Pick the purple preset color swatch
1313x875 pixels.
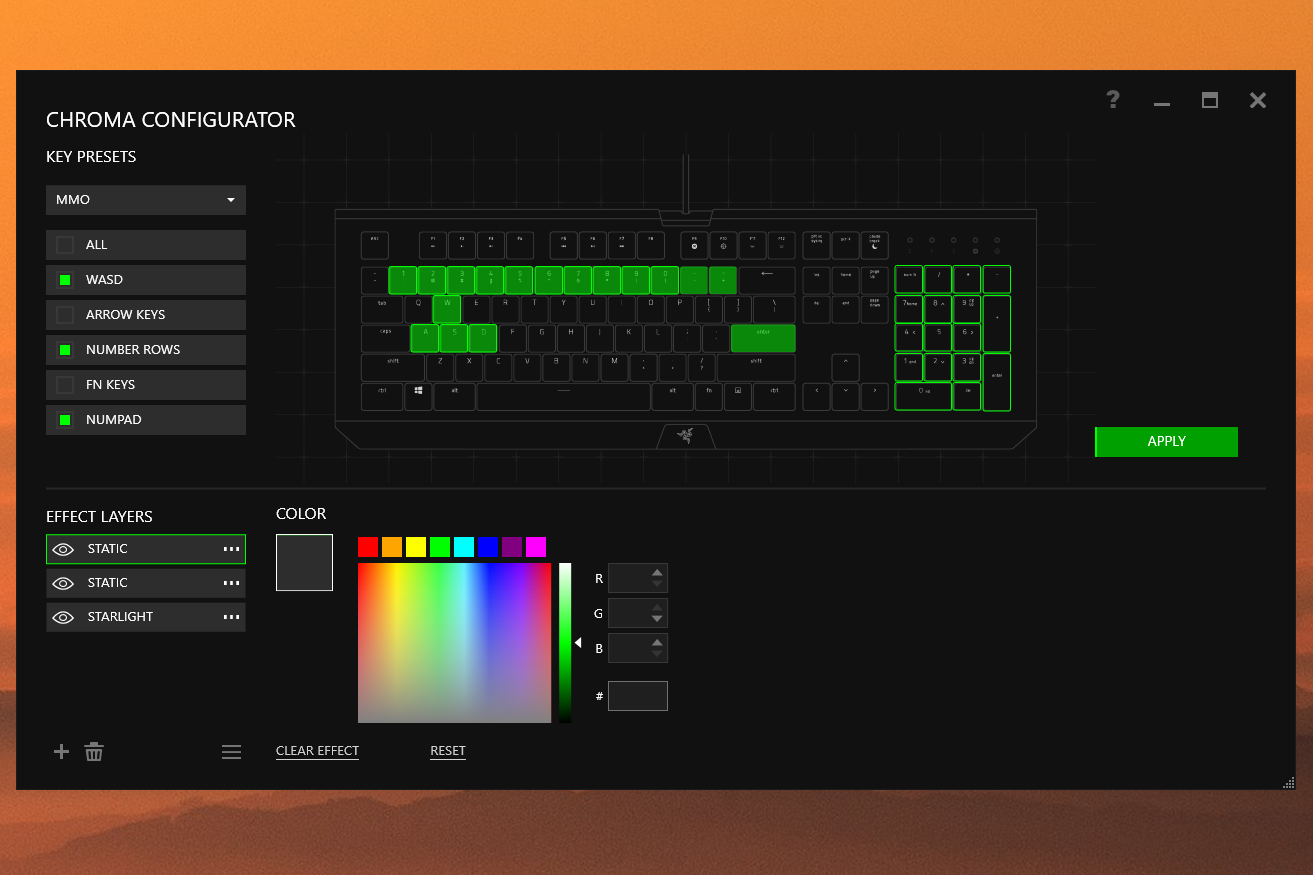[512, 547]
